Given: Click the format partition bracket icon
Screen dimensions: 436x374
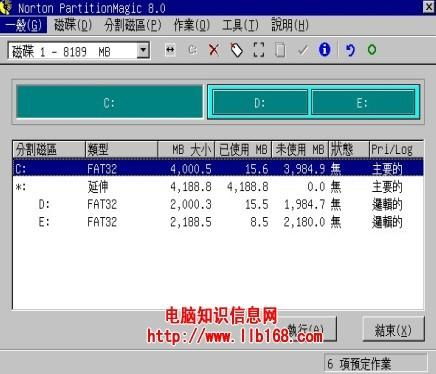Looking at the screenshot, I should tap(259, 50).
